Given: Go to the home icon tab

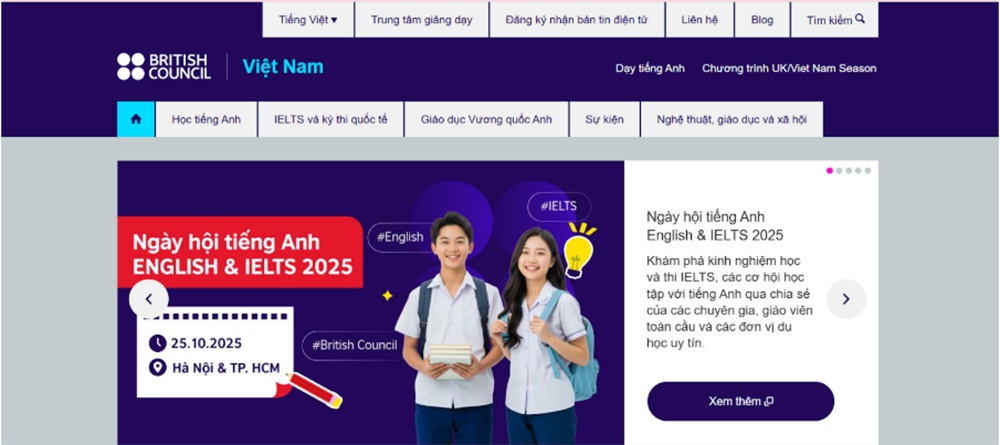Looking at the screenshot, I should (x=136, y=119).
